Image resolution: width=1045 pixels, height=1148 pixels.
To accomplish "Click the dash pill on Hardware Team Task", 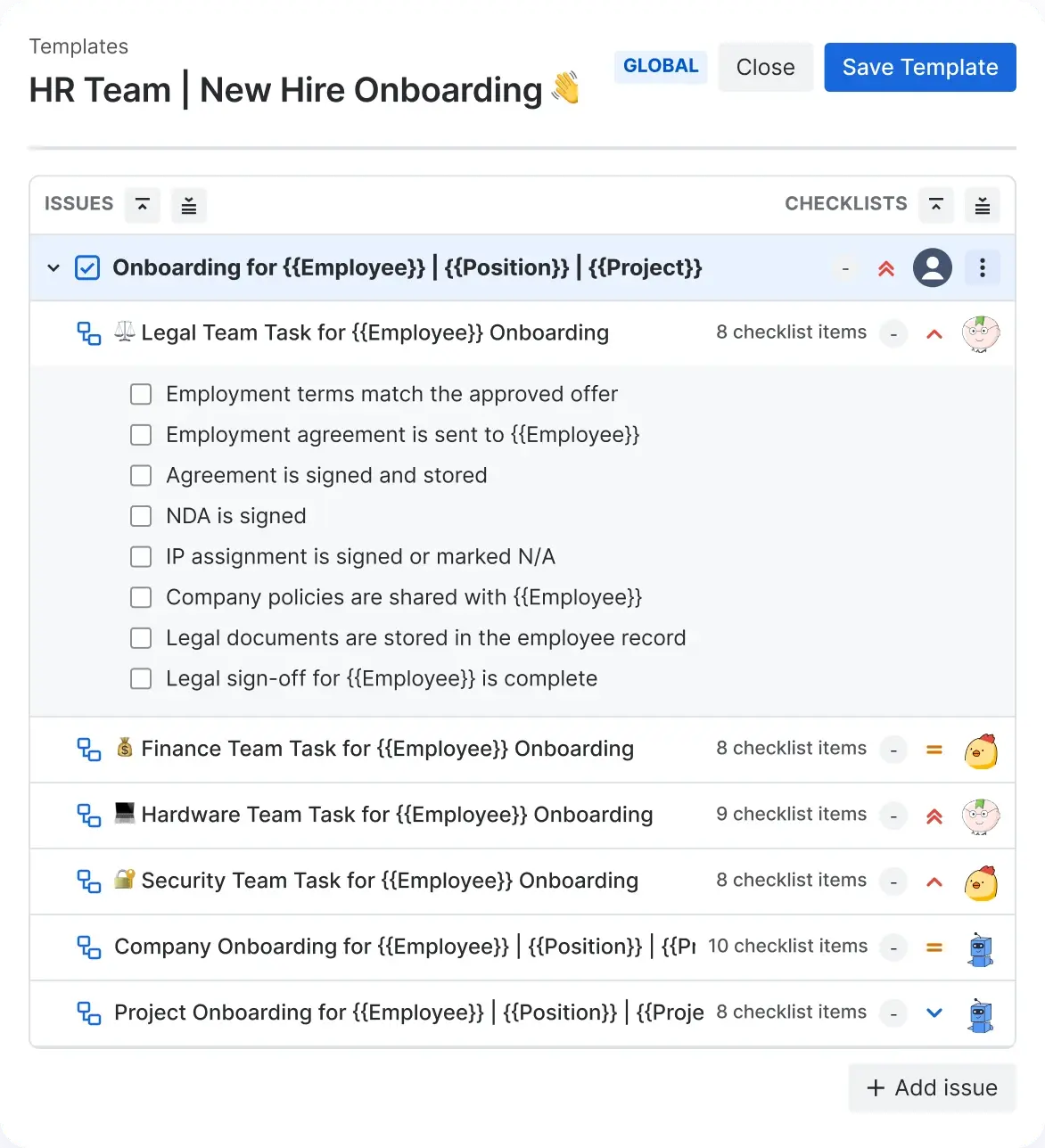I will tap(893, 817).
